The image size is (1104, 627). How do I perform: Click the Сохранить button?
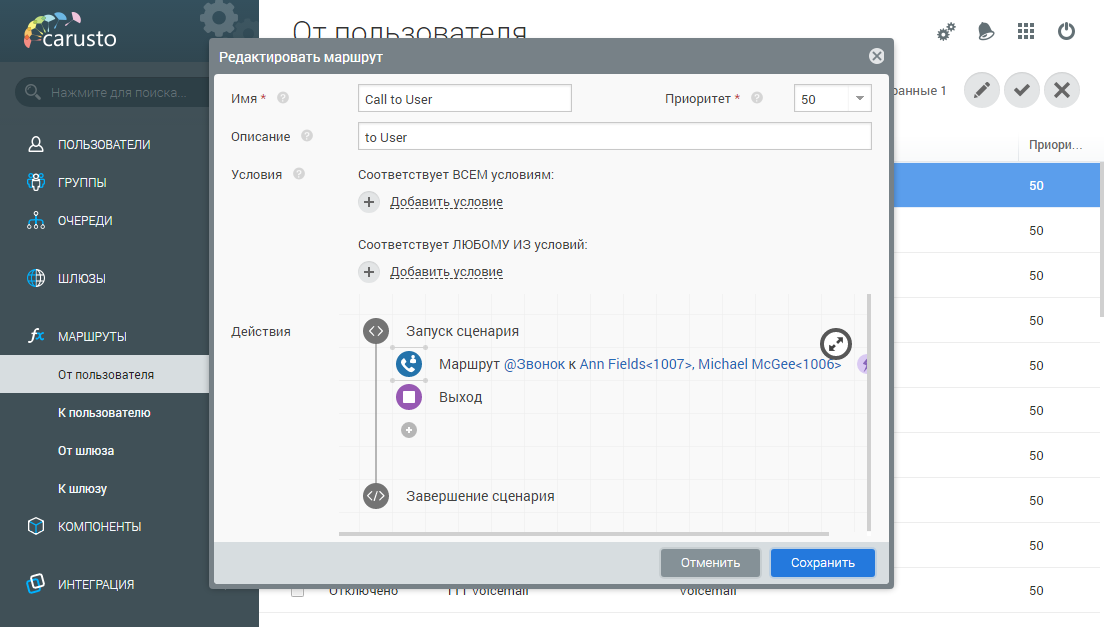click(822, 563)
